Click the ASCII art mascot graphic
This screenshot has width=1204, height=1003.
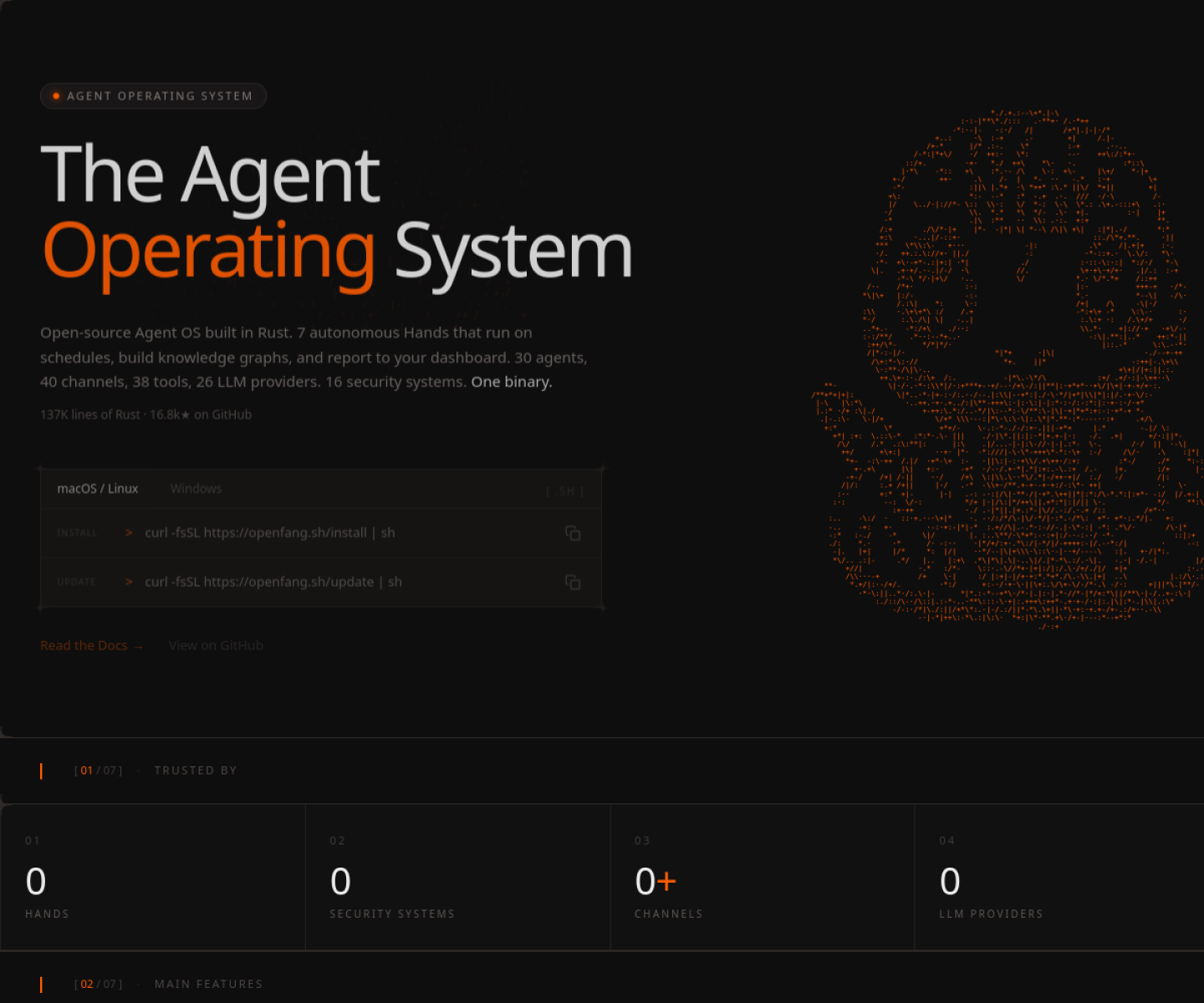click(x=1008, y=368)
